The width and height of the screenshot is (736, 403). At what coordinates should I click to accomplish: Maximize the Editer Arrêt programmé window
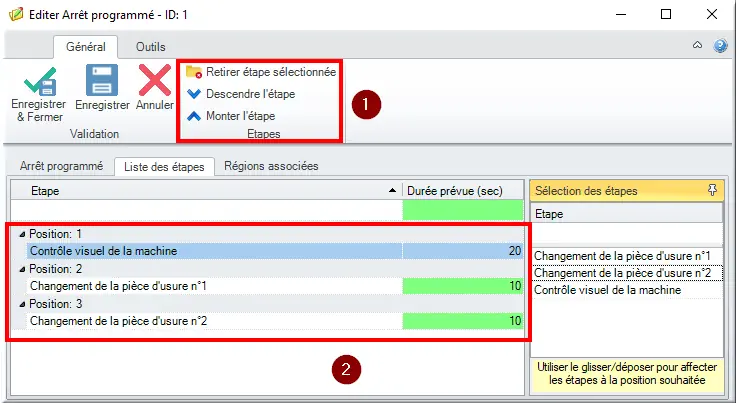[666, 15]
